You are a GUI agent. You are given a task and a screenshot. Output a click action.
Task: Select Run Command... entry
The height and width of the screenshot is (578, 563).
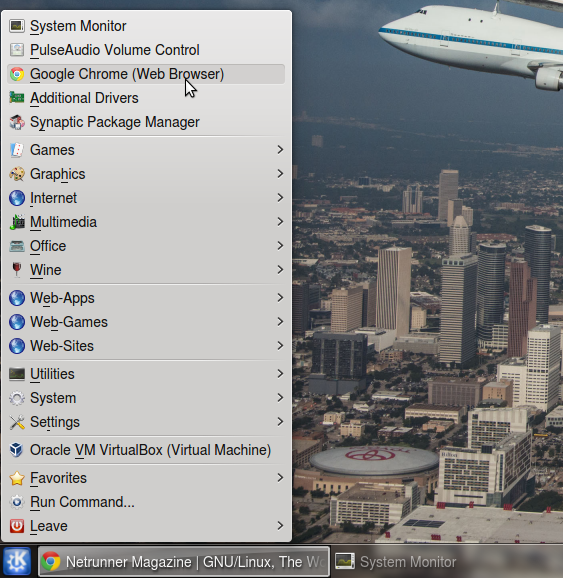(x=146, y=502)
